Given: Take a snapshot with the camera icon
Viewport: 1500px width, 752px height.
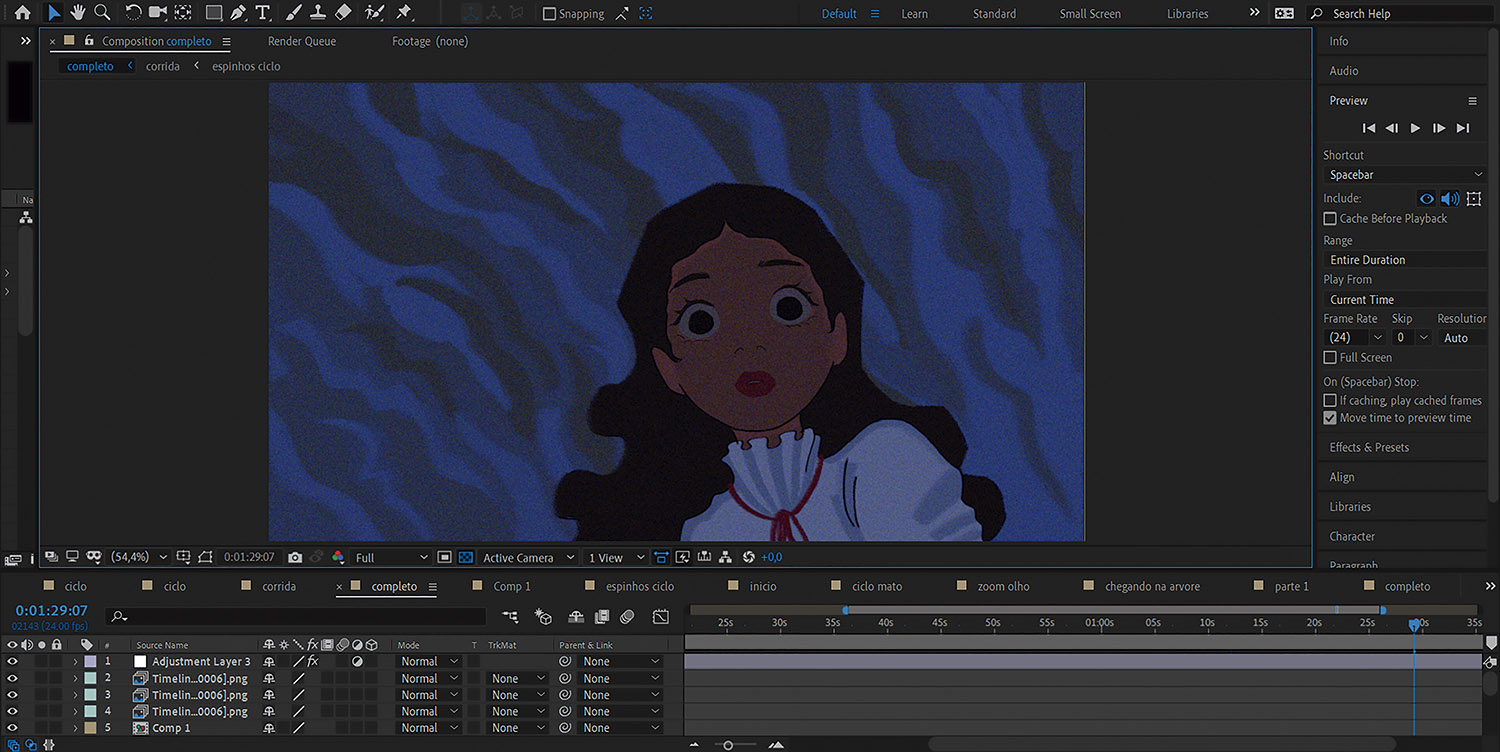Looking at the screenshot, I should click(295, 557).
